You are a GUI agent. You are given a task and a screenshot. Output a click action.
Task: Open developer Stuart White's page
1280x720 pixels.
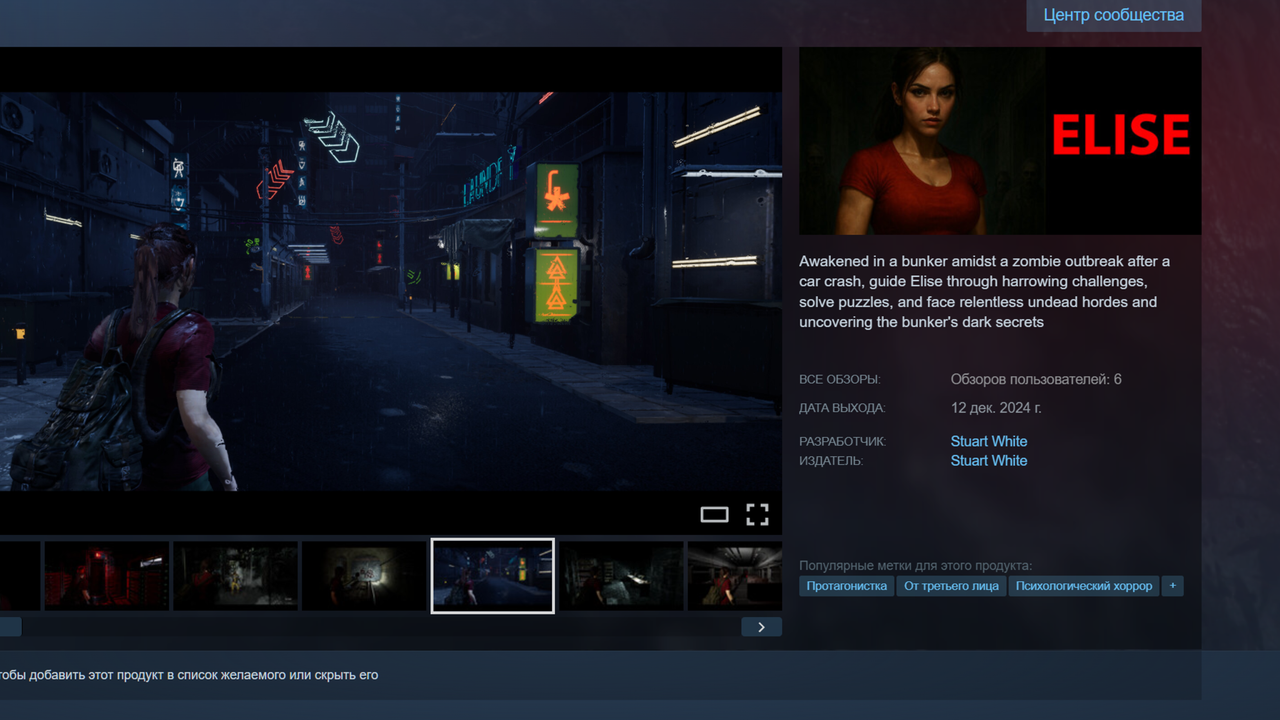pos(989,441)
